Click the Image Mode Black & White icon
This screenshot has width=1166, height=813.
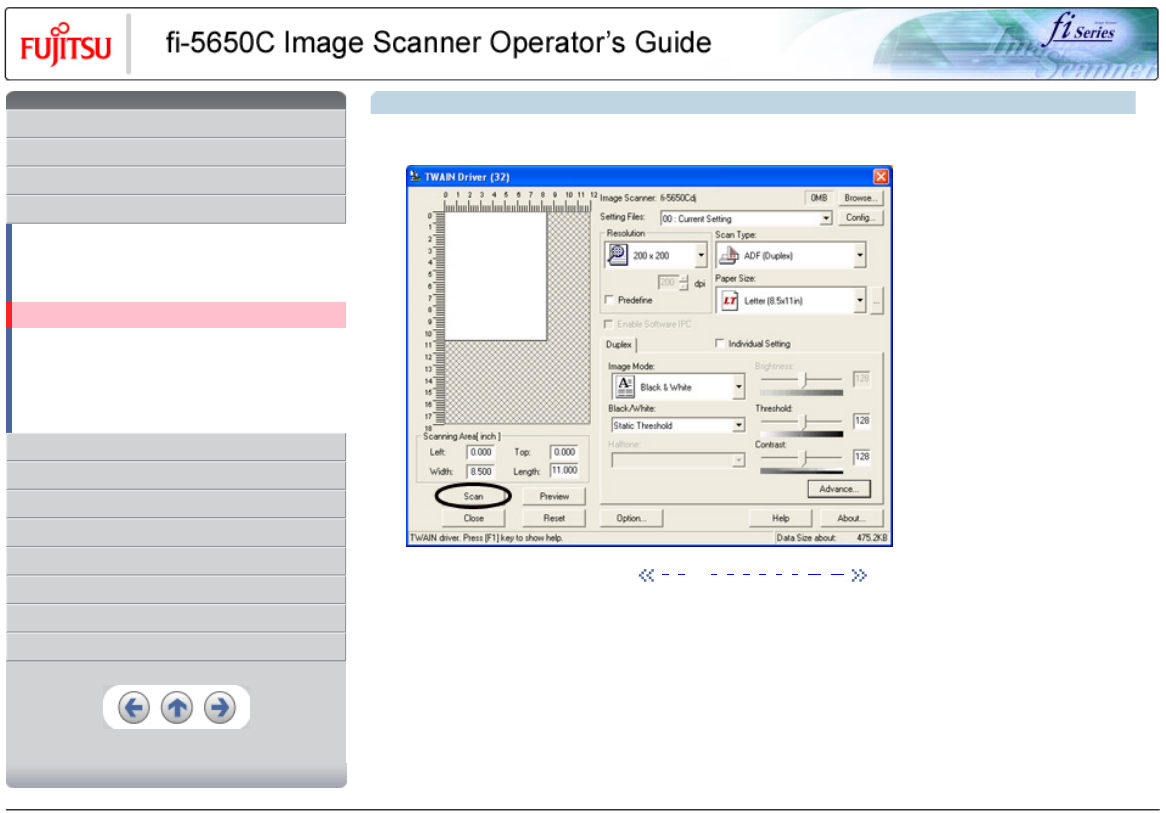point(625,387)
